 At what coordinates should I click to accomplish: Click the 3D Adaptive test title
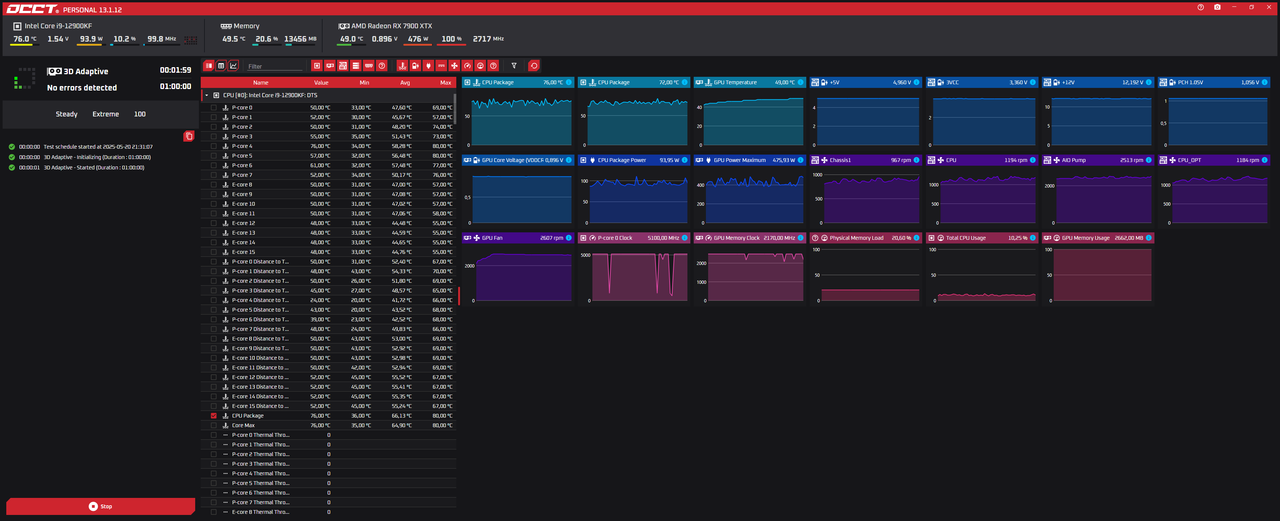point(85,71)
